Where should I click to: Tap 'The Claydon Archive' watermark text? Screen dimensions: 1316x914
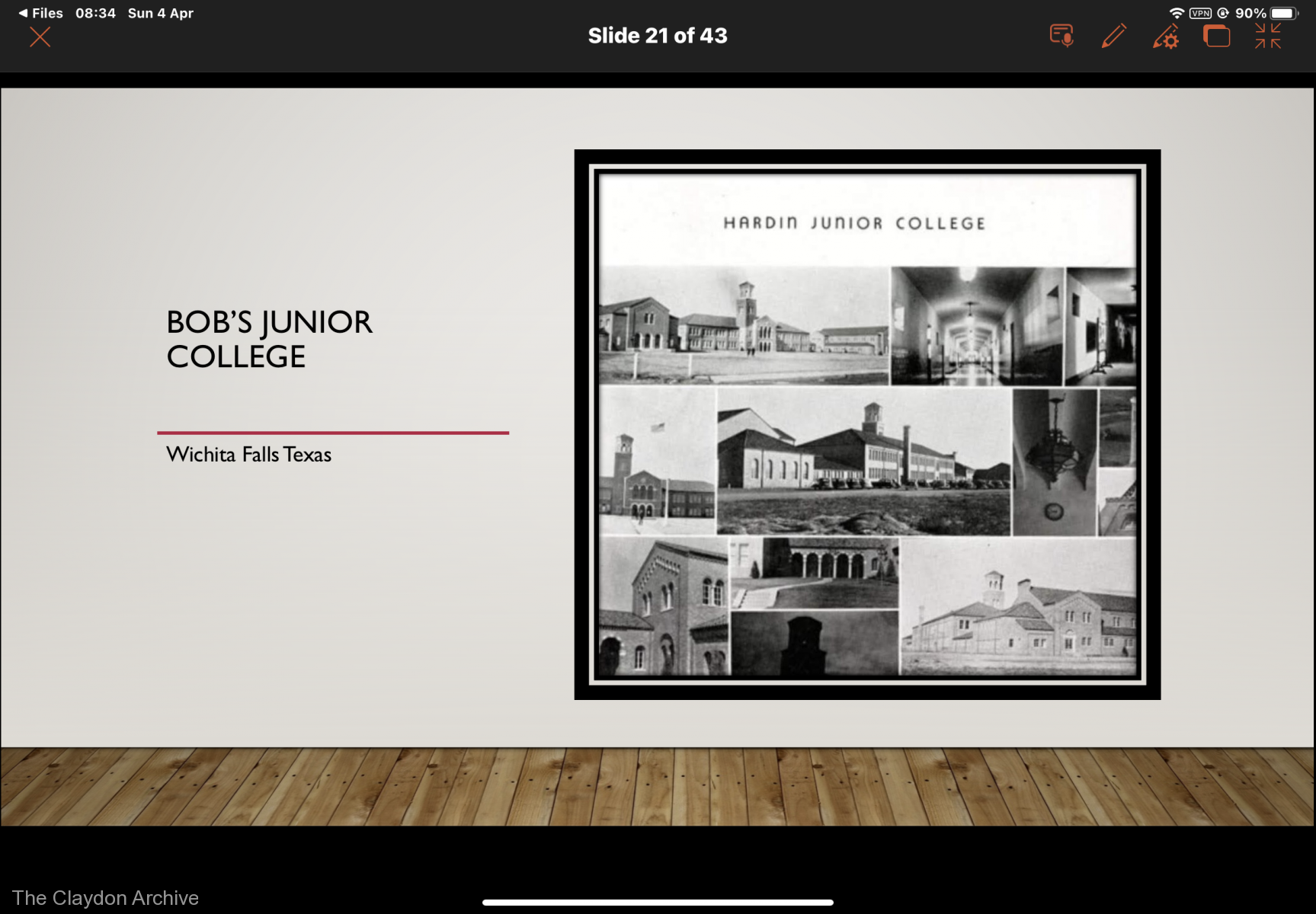point(105,898)
